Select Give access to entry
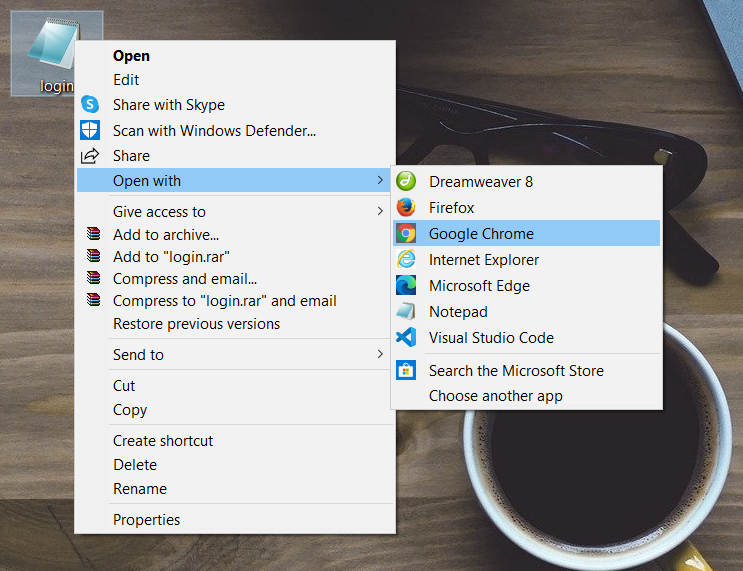743x571 pixels. pos(235,211)
